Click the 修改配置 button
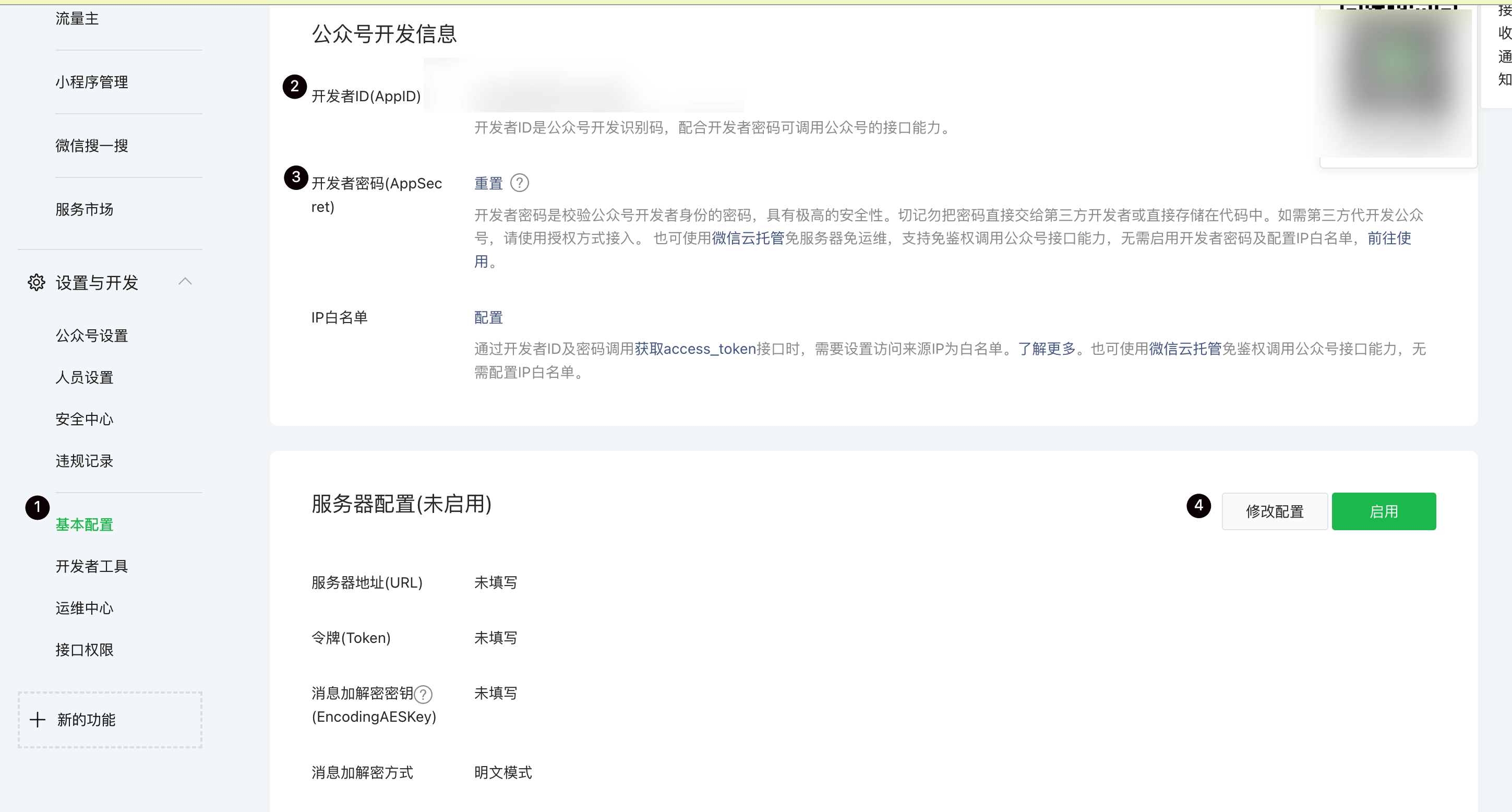Screen dimensions: 1512x812 1274,511
